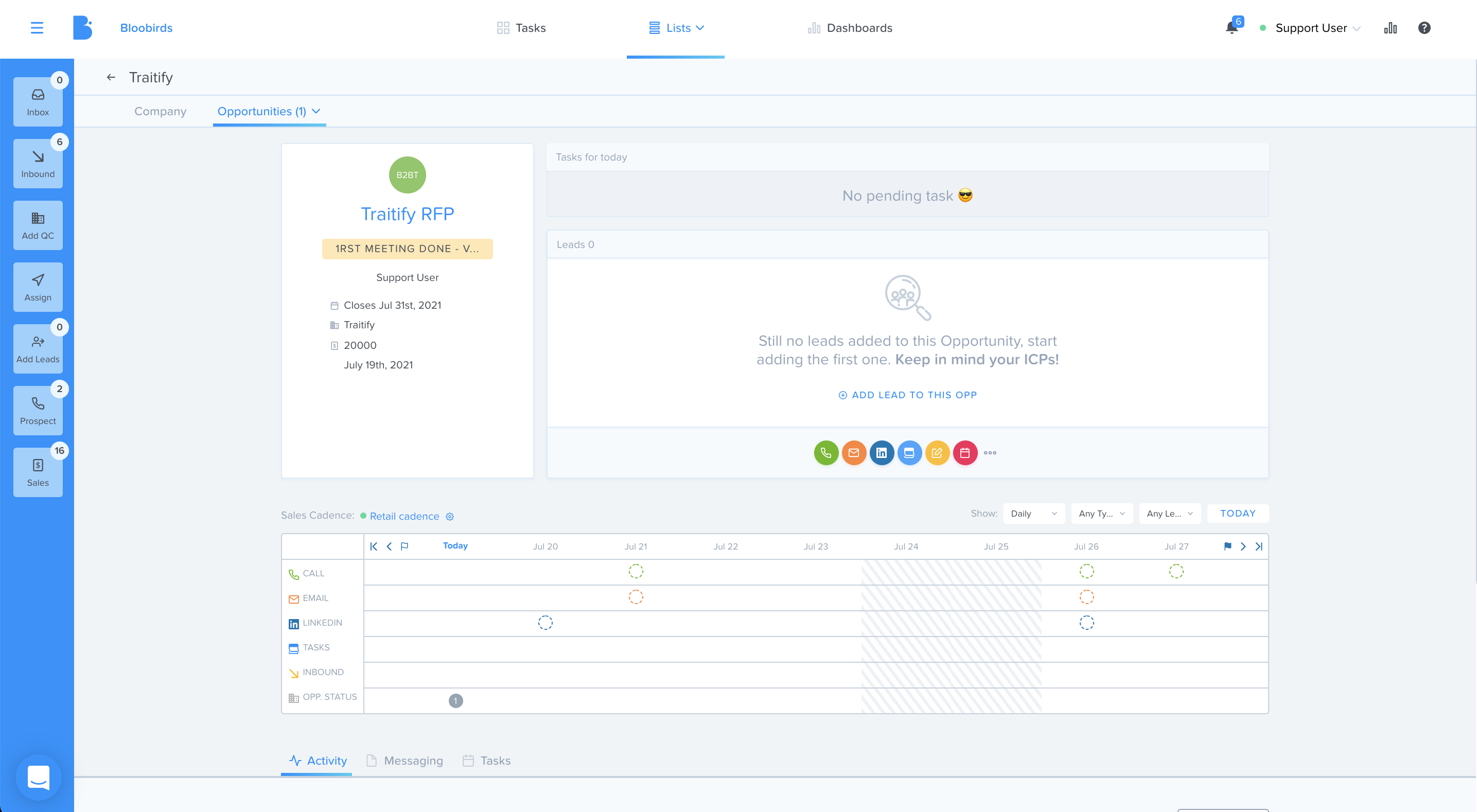Open the bar chart stats icon in header
Screen dimensions: 1477x812
coord(1391,27)
